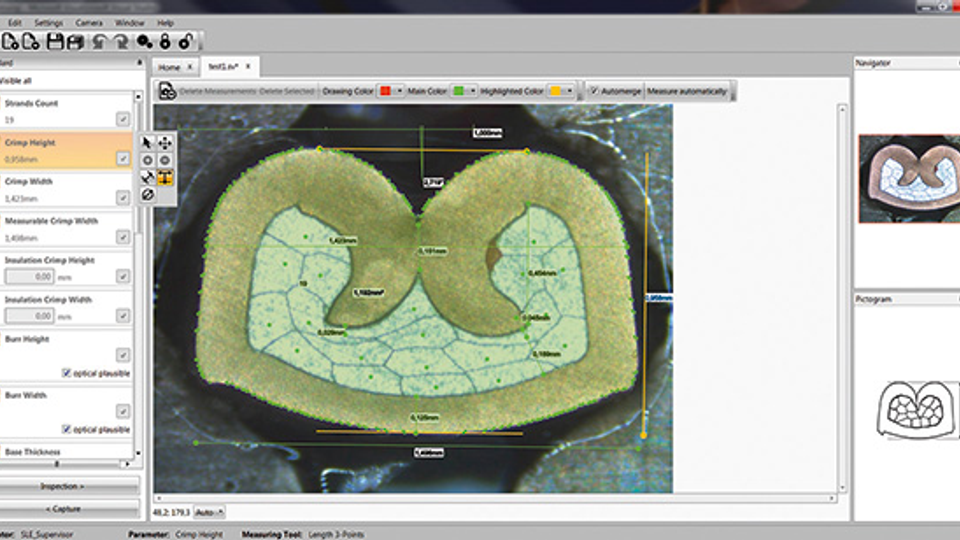Click the Save icon in the toolbar

tap(54, 42)
